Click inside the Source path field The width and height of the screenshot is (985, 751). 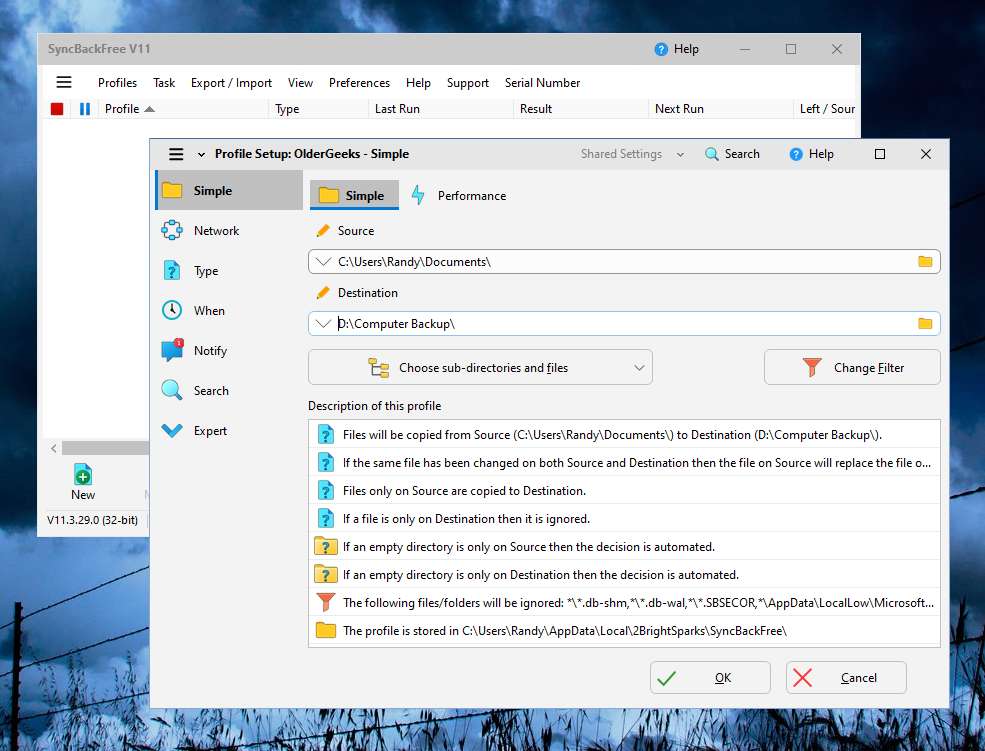point(624,261)
